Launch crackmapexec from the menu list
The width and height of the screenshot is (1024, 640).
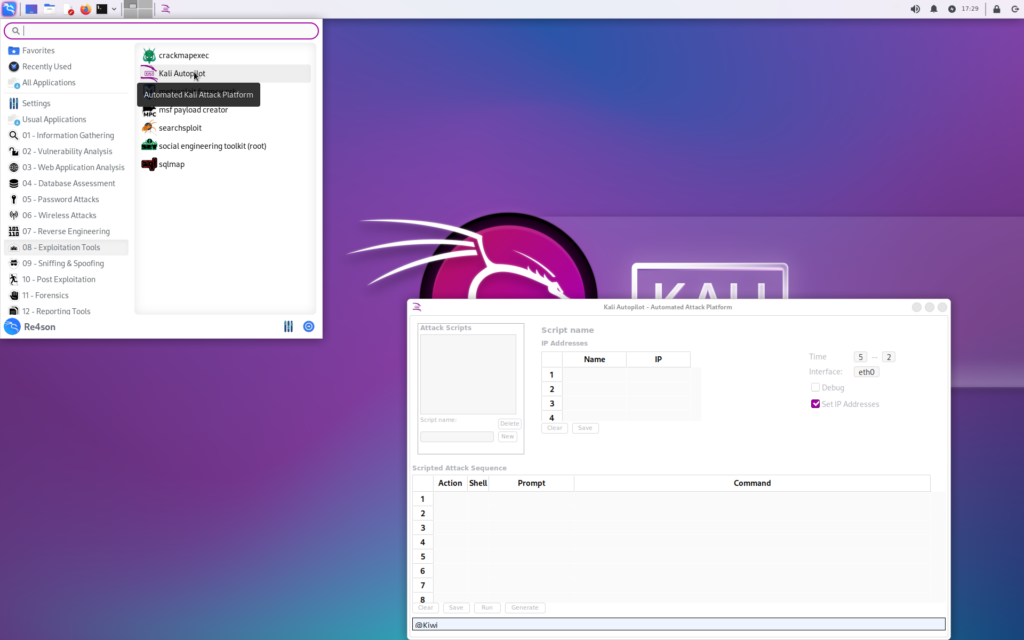183,55
